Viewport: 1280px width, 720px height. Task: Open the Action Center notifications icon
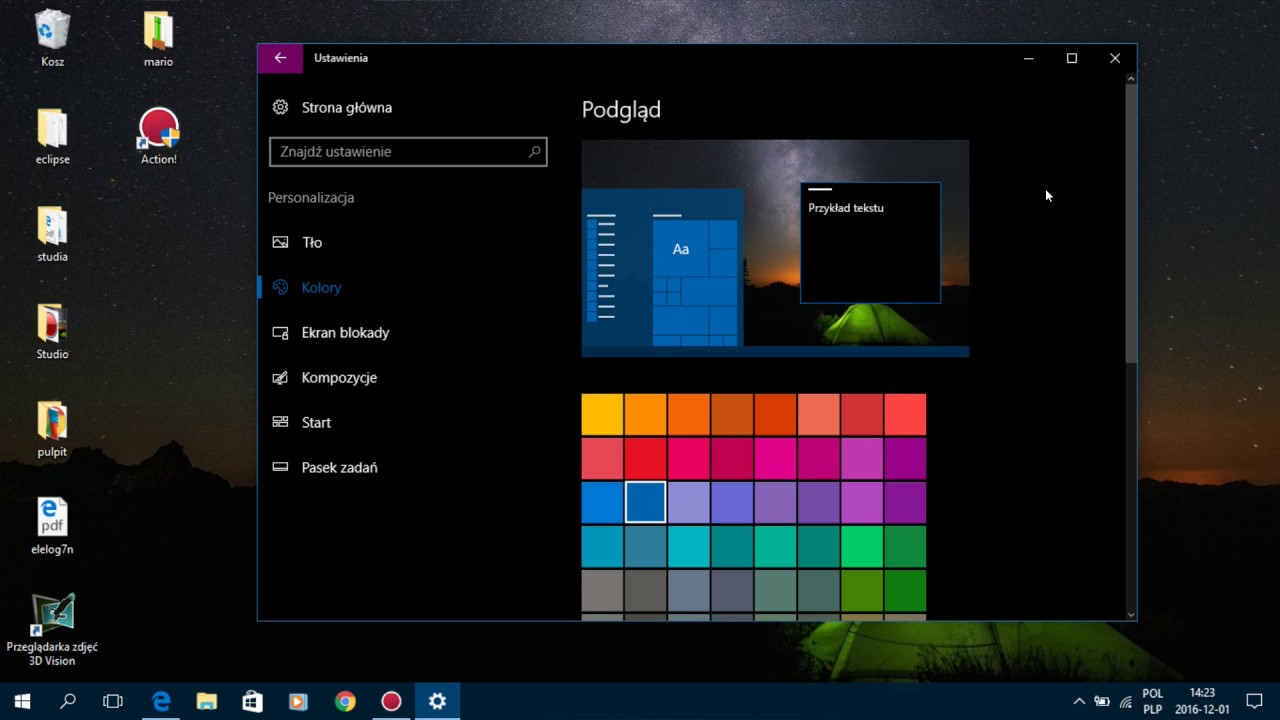click(1255, 701)
